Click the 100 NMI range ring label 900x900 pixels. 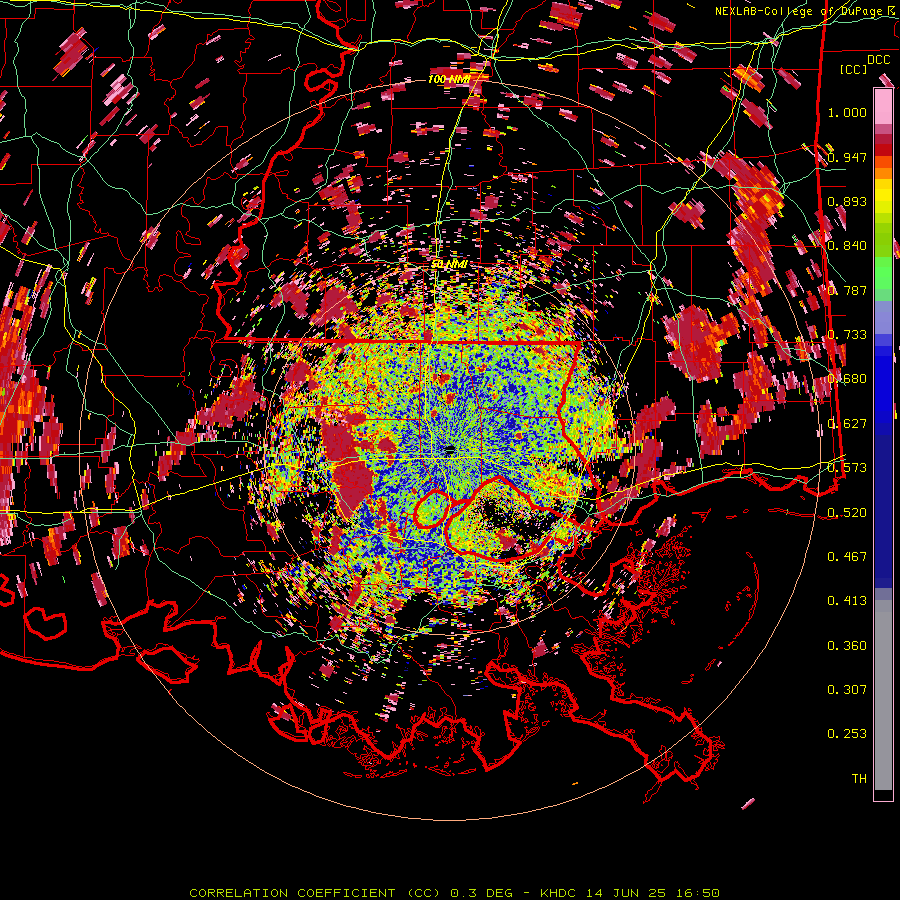click(449, 79)
